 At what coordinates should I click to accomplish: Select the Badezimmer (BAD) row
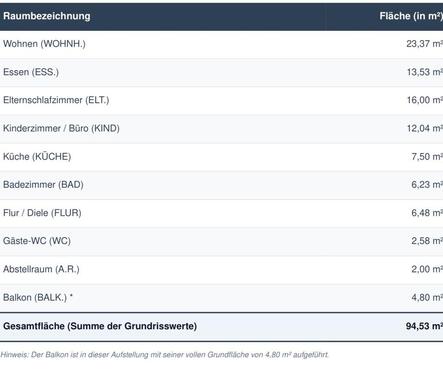[221, 185]
